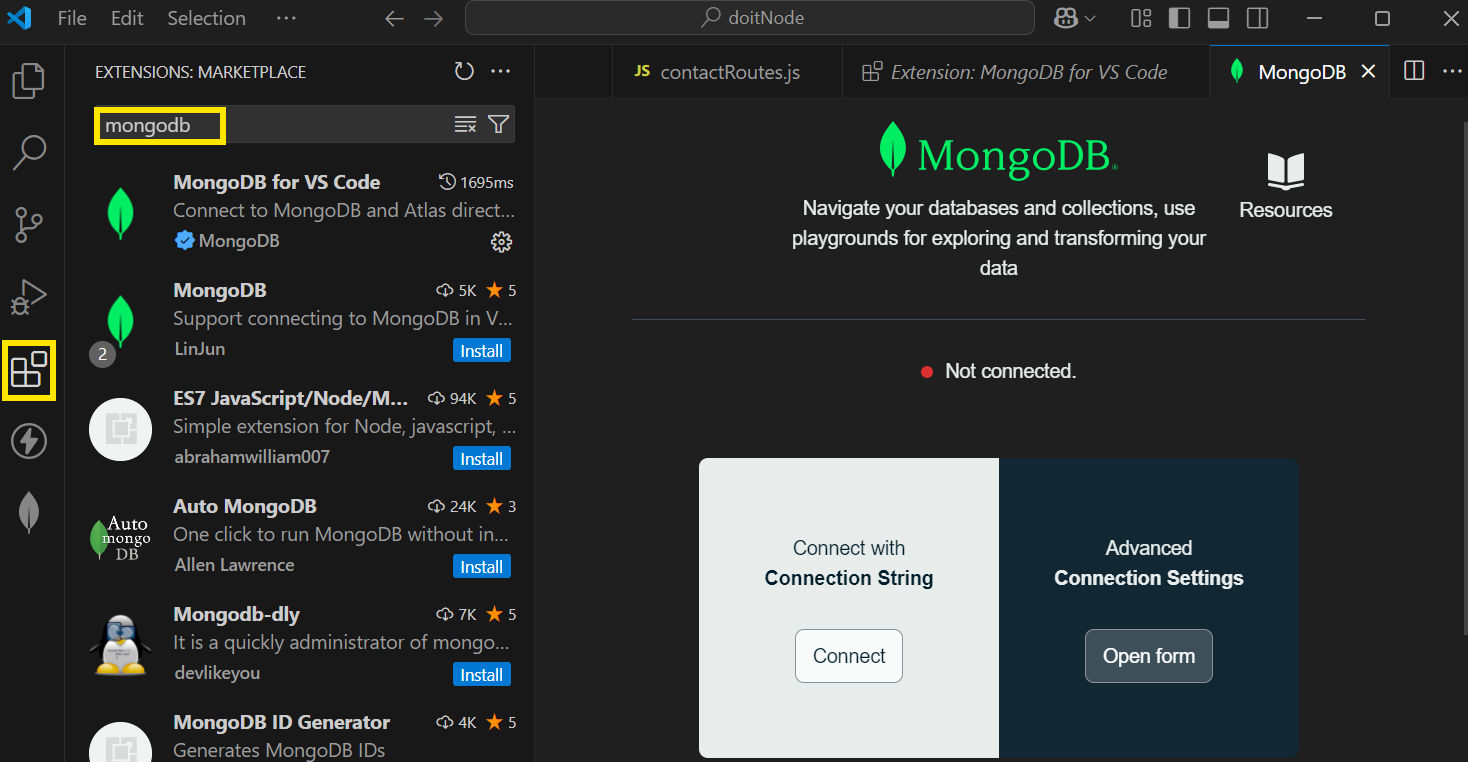The height and width of the screenshot is (762, 1468).
Task: Click Open form for advanced settings
Action: point(1149,656)
